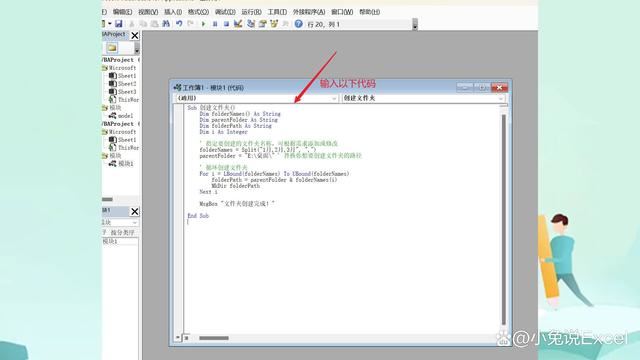Click the code window vertical scrollbar
Screen dimensions: 640x360
pyautogui.click(x=503, y=219)
